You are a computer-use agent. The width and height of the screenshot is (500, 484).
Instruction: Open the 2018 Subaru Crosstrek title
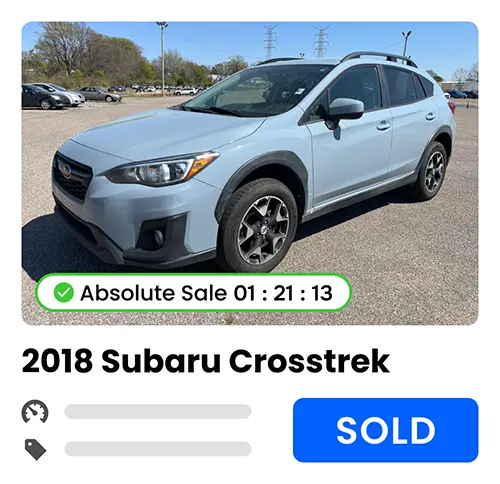tap(206, 361)
